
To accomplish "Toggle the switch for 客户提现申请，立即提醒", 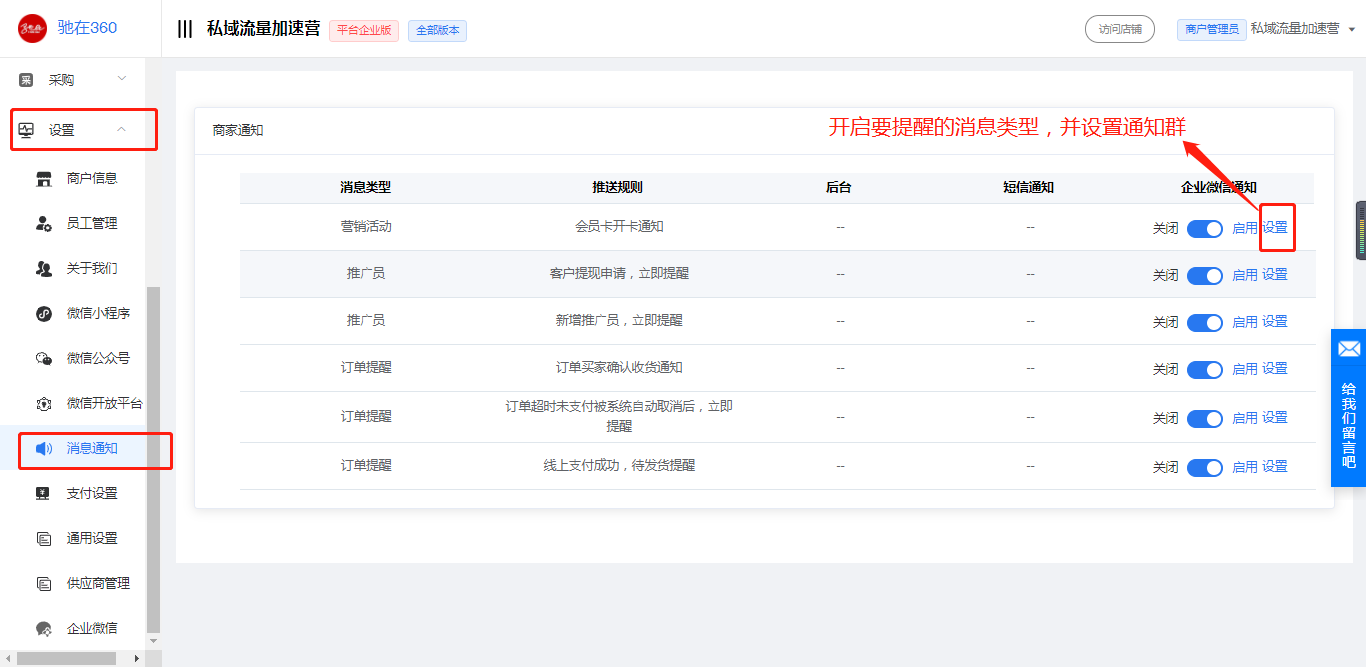I will (1205, 276).
